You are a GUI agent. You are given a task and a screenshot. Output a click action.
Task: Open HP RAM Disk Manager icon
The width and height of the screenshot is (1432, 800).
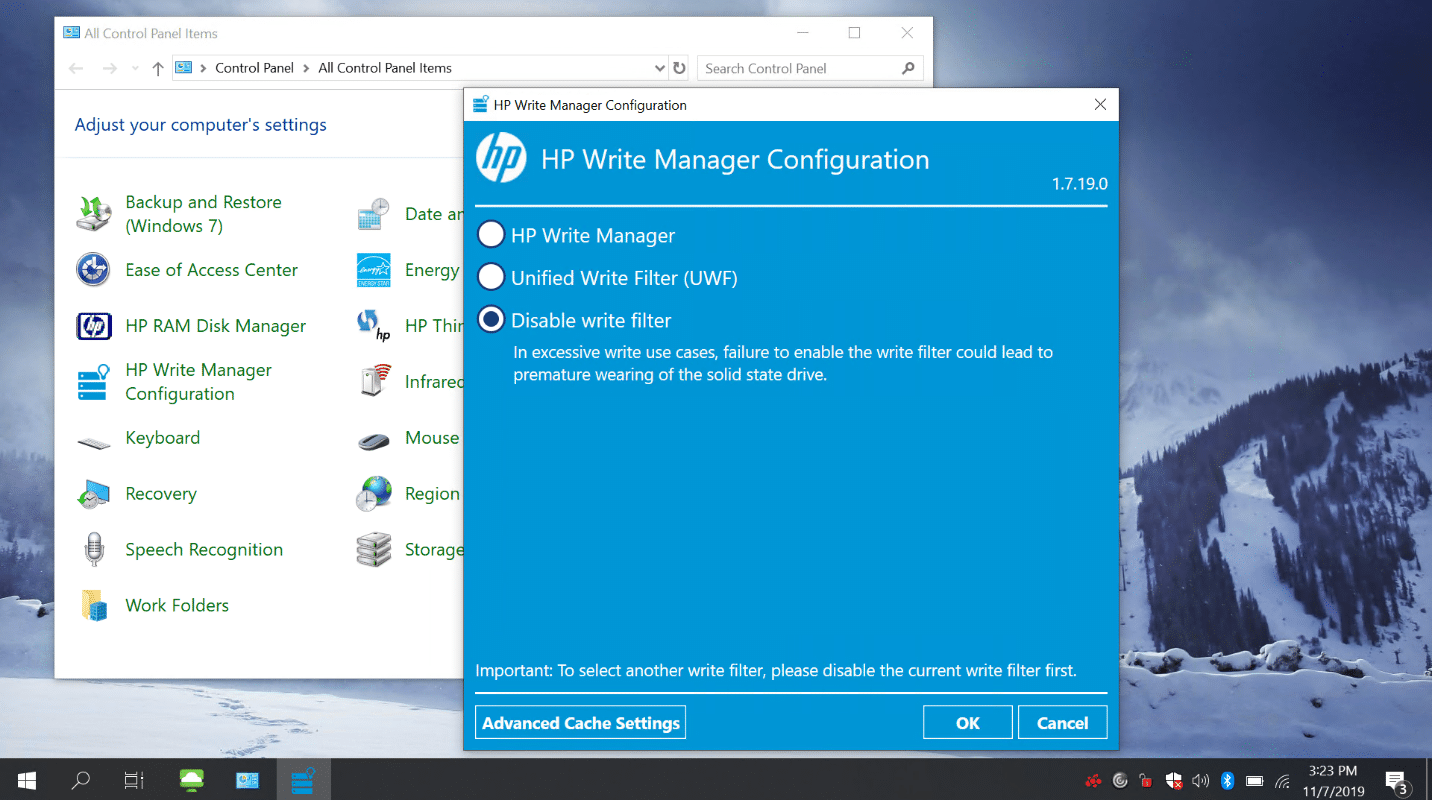click(94, 326)
